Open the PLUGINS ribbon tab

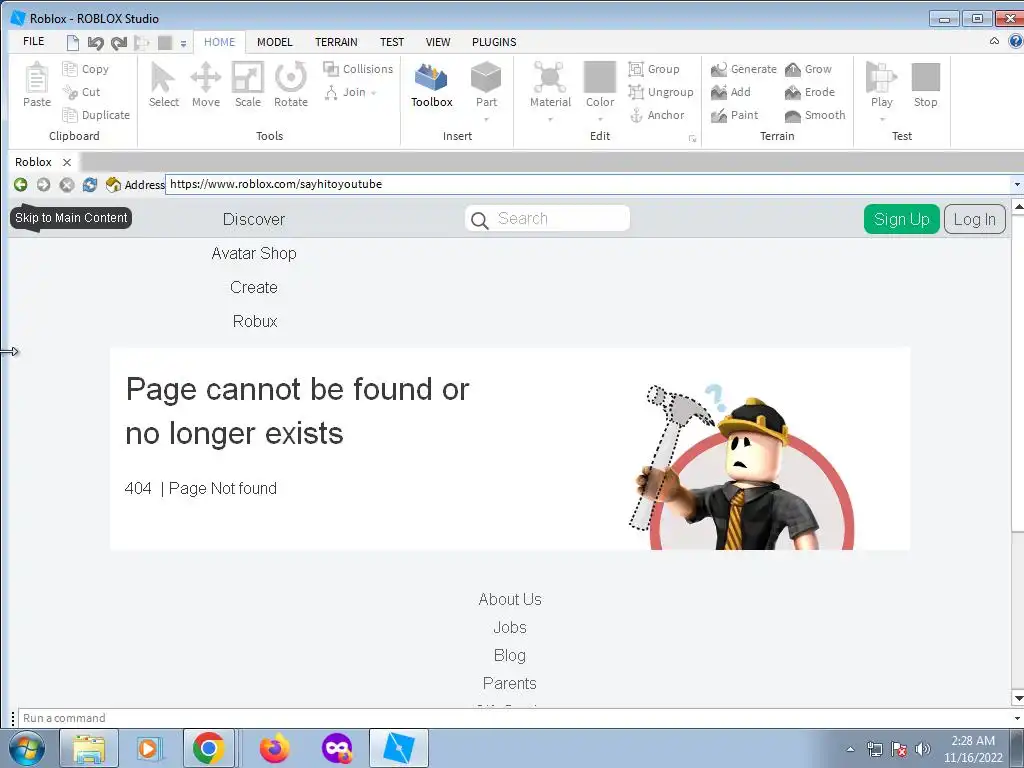coord(494,42)
